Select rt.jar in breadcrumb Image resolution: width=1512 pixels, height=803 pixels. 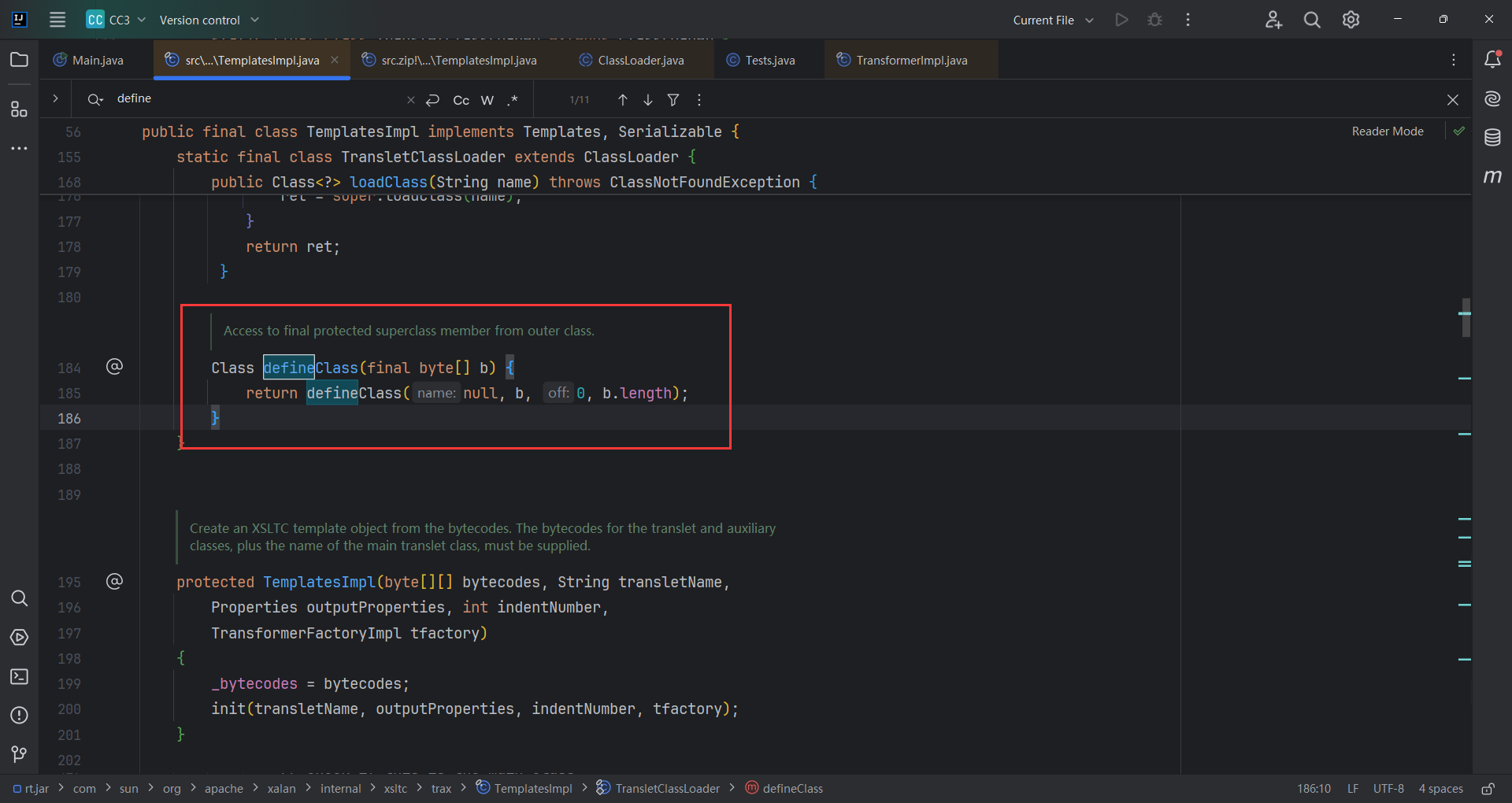[x=31, y=789]
